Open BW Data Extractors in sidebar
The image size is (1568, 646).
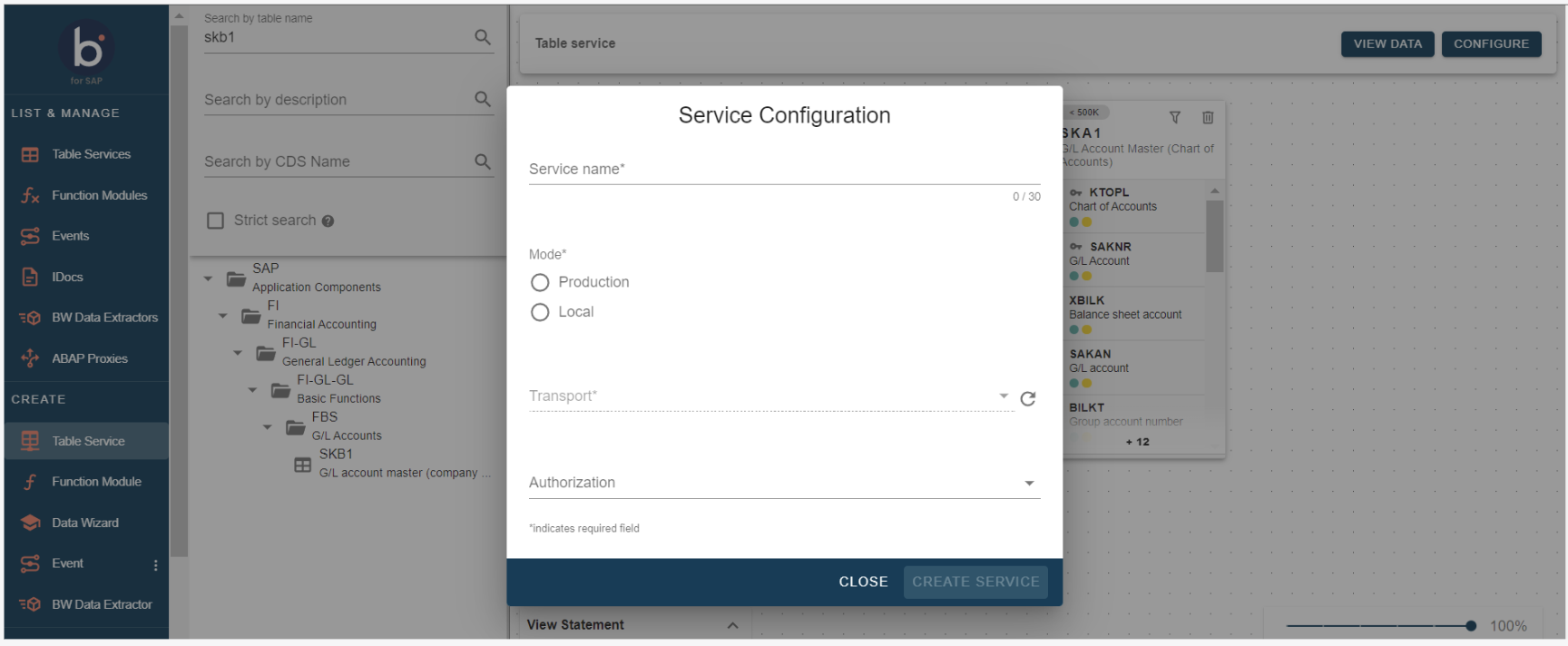click(x=104, y=318)
